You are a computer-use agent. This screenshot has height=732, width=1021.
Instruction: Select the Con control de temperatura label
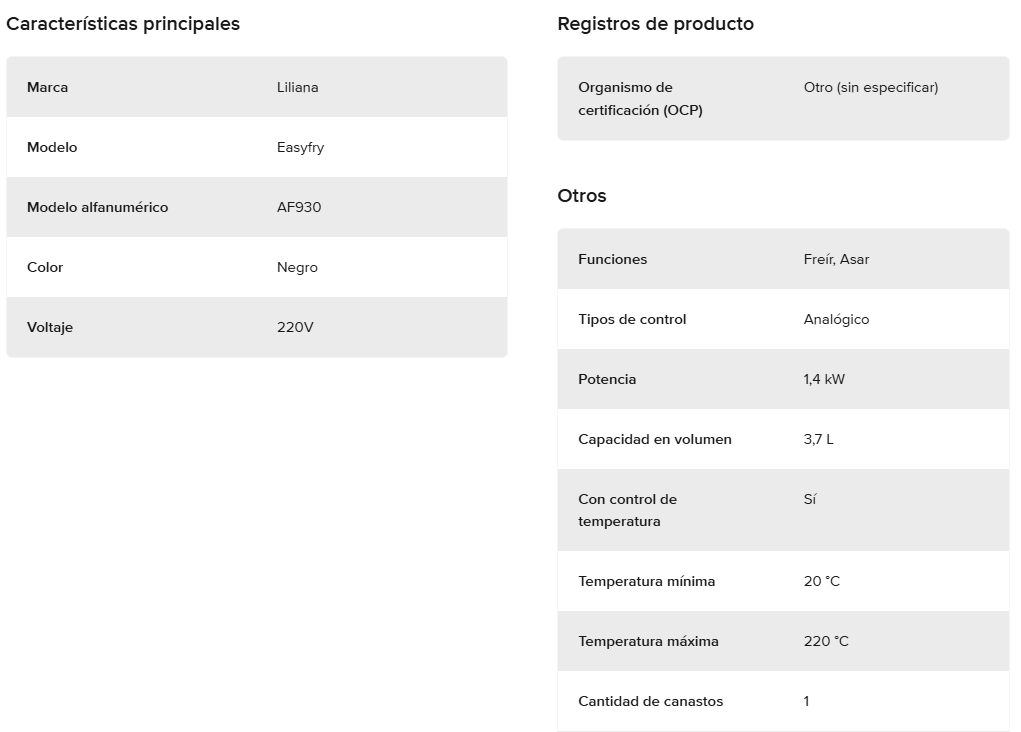(628, 510)
